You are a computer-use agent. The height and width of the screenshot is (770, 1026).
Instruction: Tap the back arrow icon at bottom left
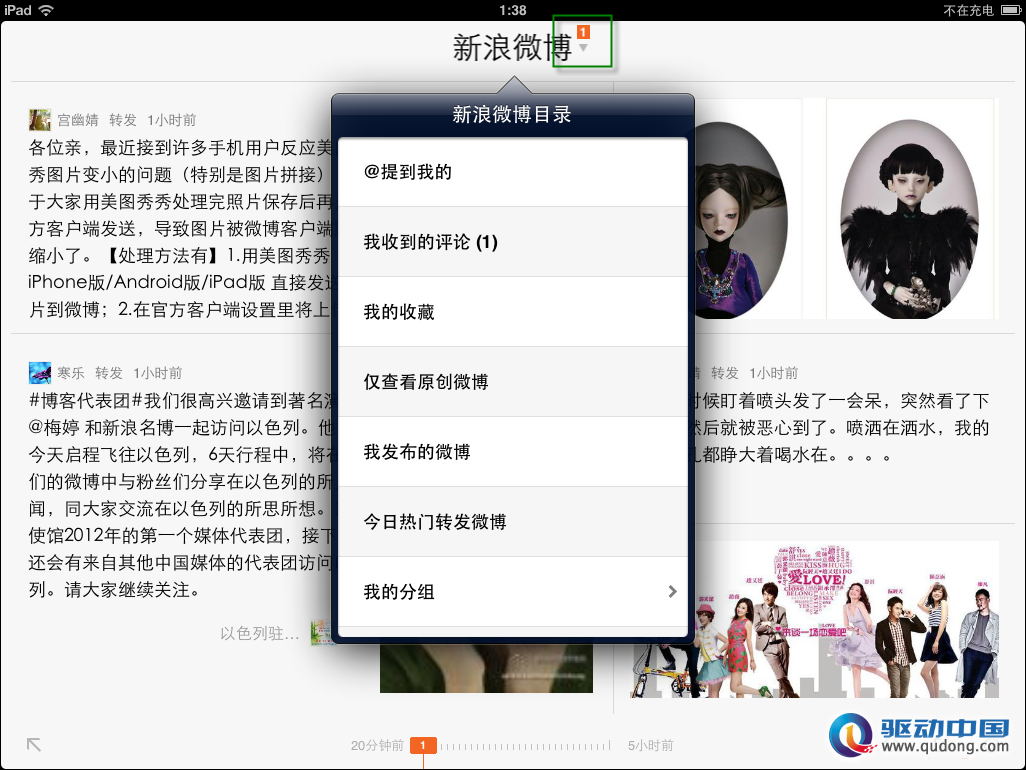(x=34, y=744)
